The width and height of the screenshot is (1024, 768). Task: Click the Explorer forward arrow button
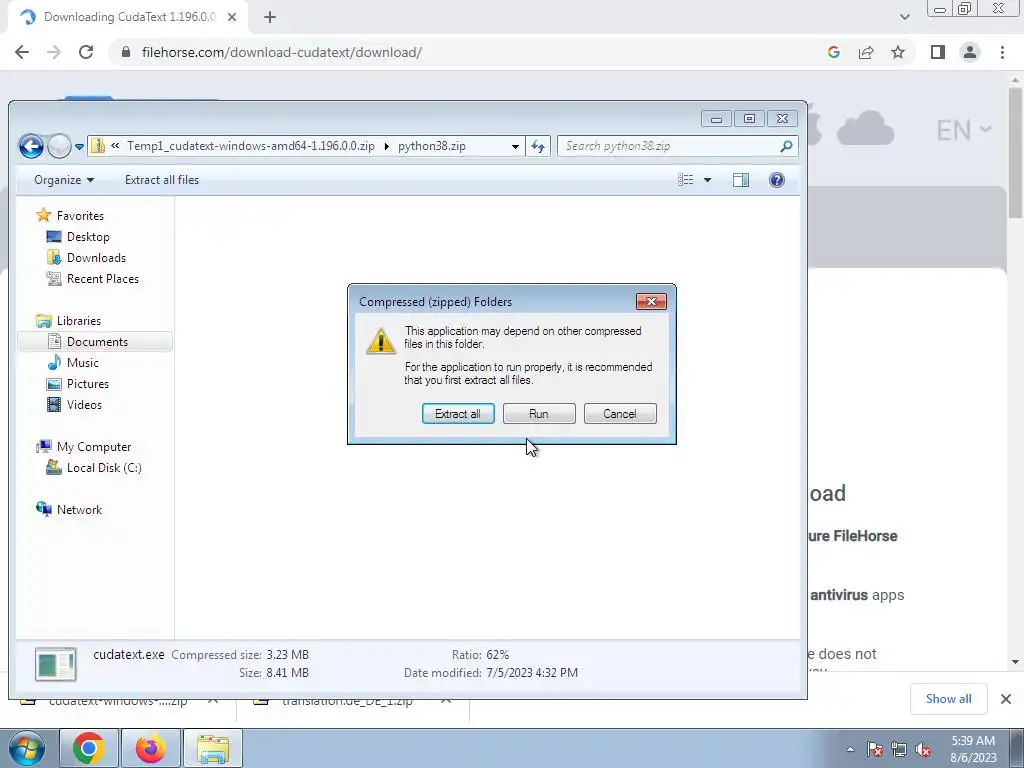[x=59, y=146]
